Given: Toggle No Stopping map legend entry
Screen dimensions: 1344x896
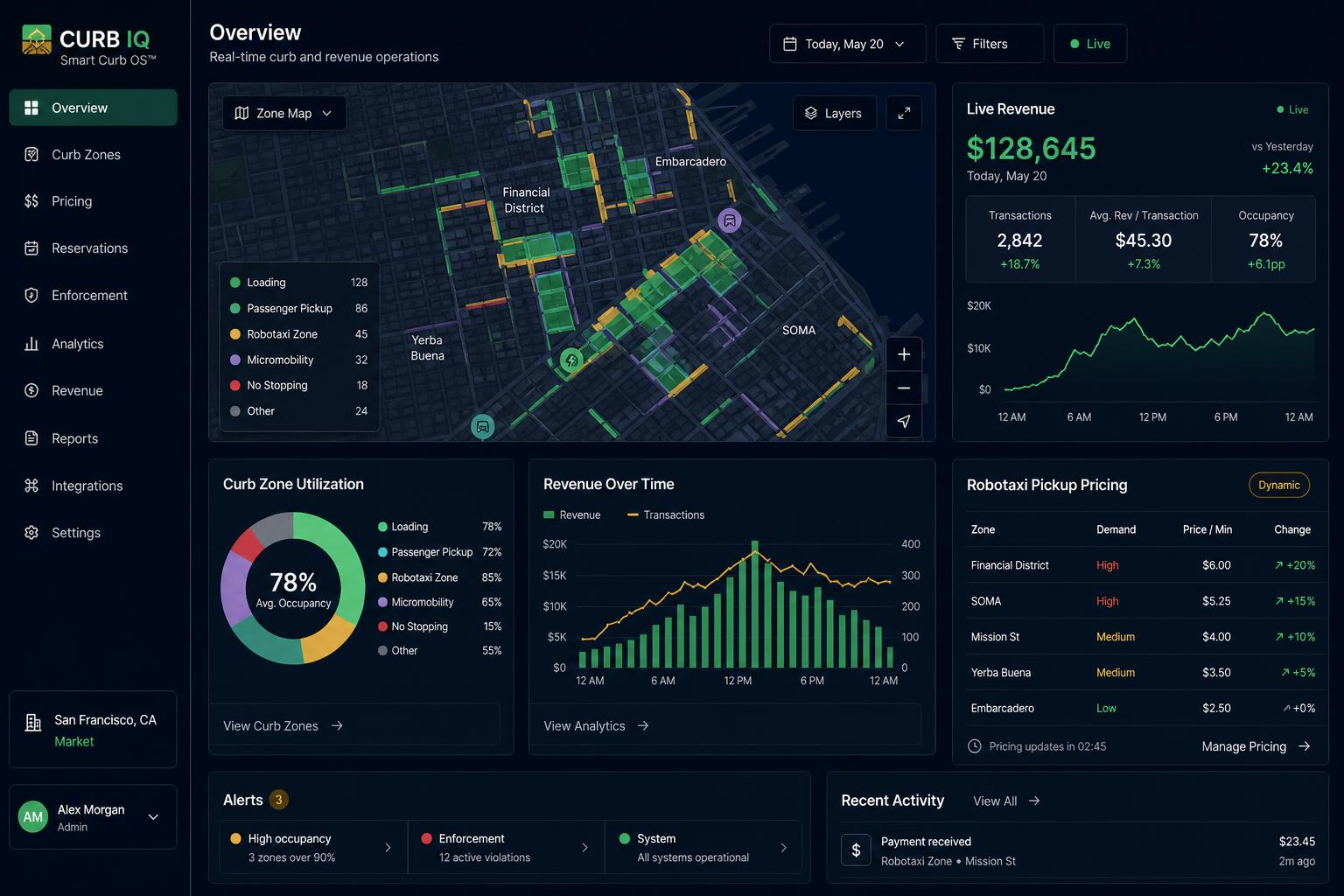Looking at the screenshot, I should (298, 385).
